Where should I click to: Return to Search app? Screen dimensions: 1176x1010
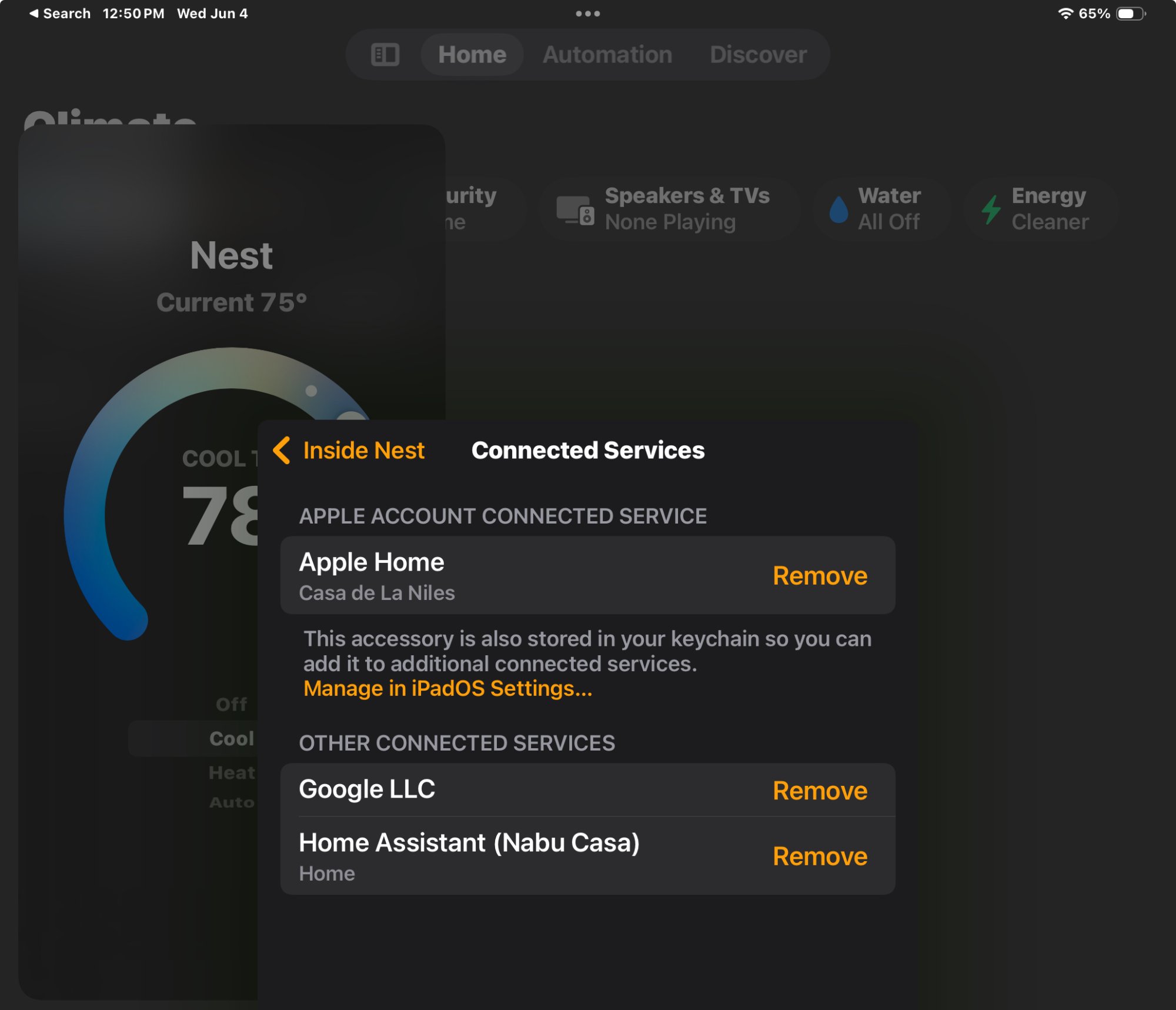pos(59,14)
